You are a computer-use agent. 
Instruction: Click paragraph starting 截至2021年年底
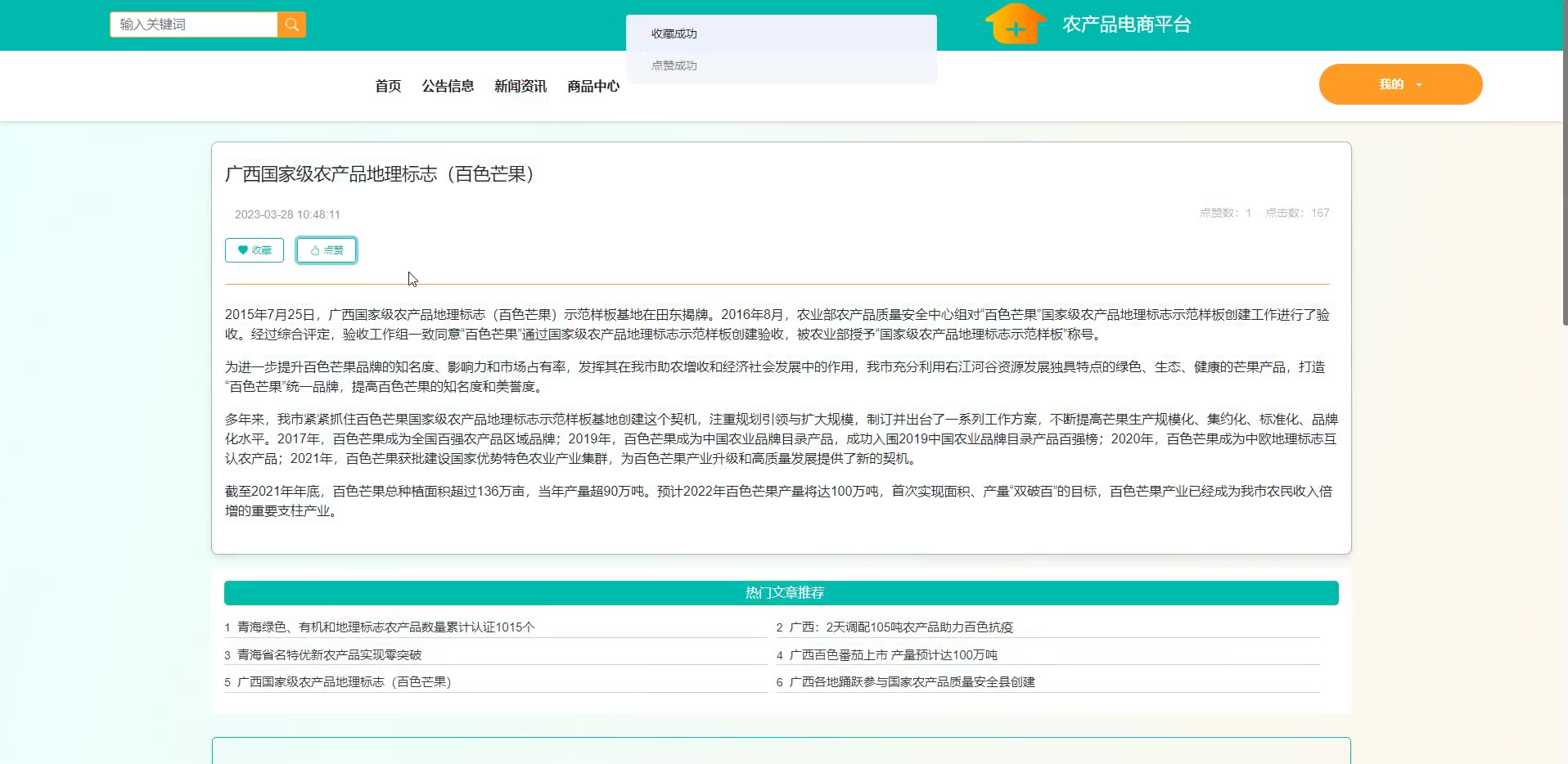pos(779,501)
